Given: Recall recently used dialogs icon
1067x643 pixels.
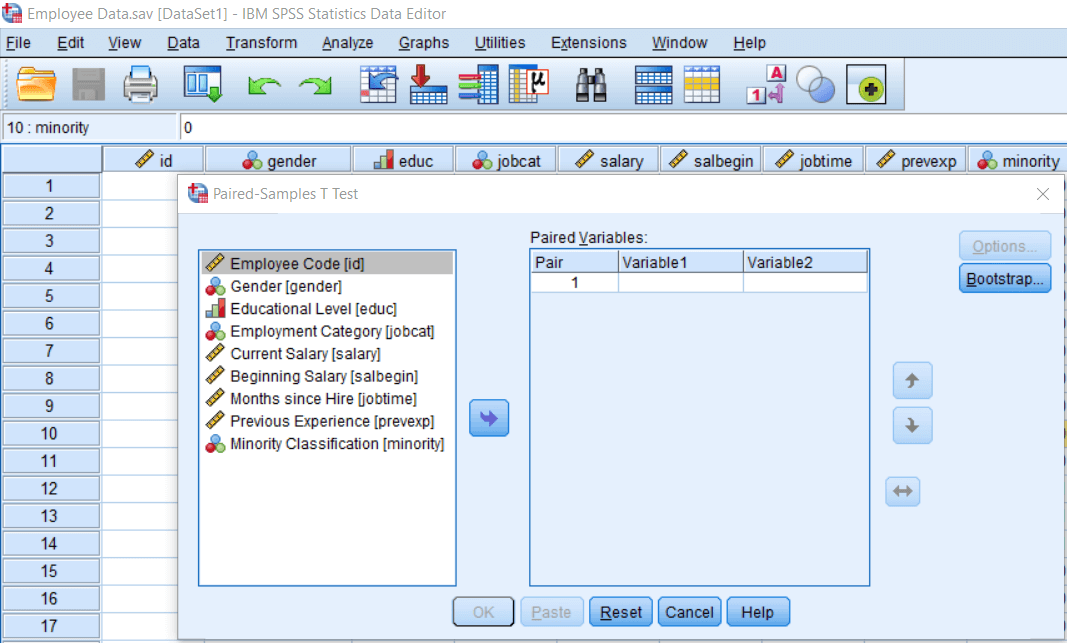Looking at the screenshot, I should coord(203,84).
